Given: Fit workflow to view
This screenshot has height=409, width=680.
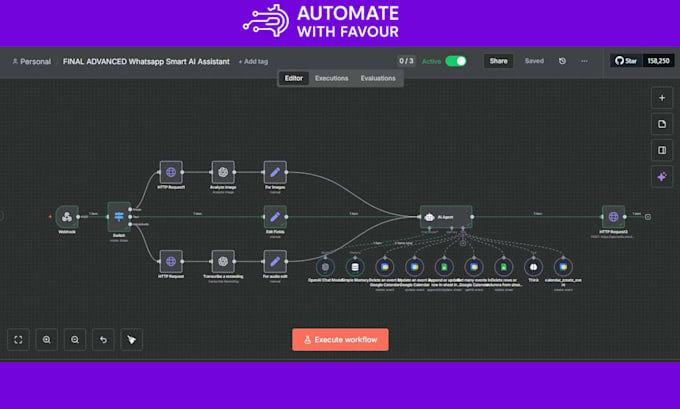Looking at the screenshot, I should click(18, 340).
